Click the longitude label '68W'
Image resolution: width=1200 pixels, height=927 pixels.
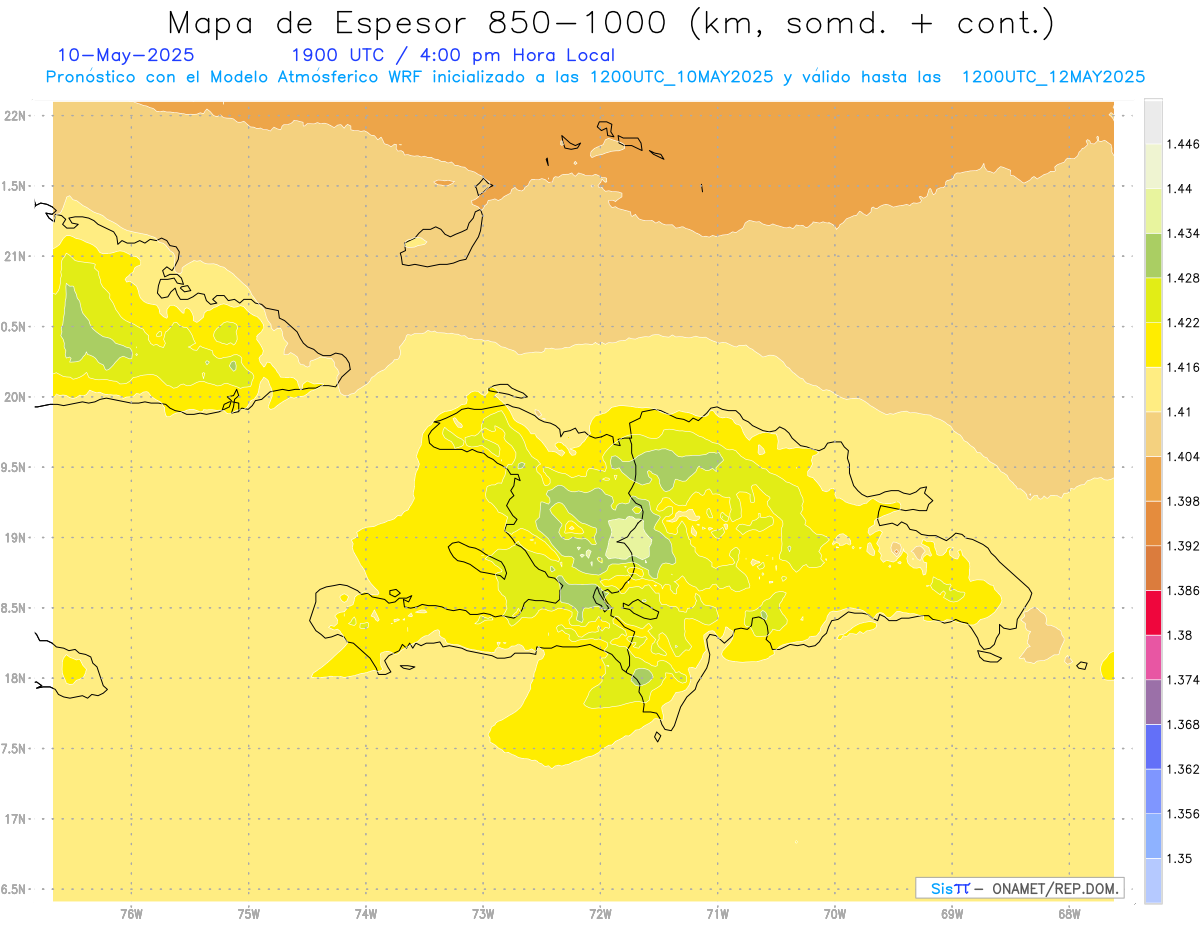(1069, 914)
